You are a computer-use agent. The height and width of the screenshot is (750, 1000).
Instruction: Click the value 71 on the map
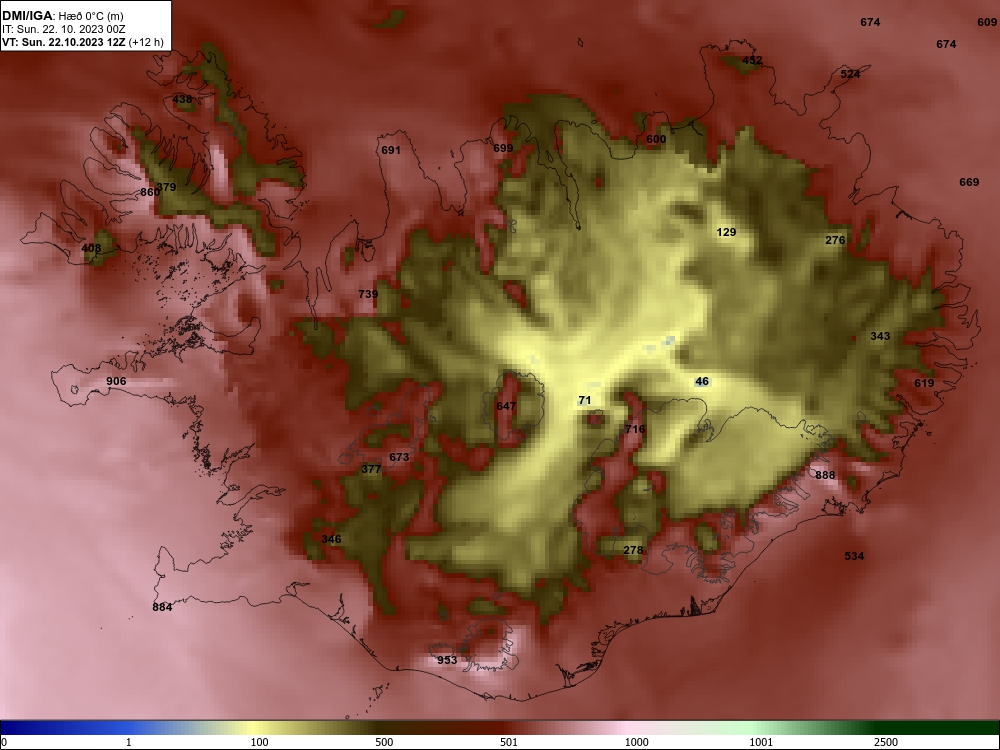pyautogui.click(x=584, y=401)
